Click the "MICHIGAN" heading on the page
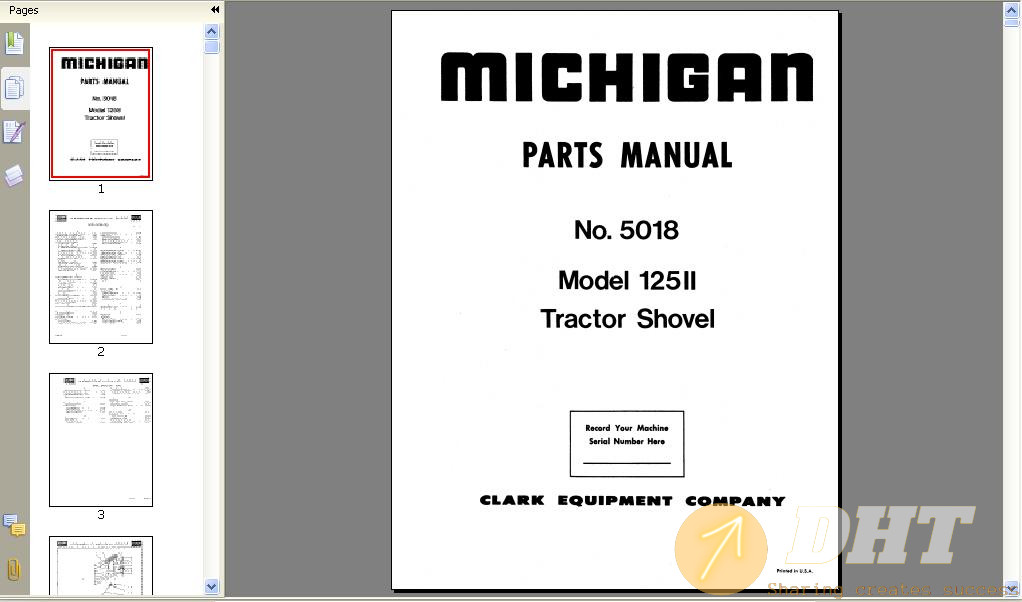The image size is (1022, 602). pyautogui.click(x=627, y=77)
